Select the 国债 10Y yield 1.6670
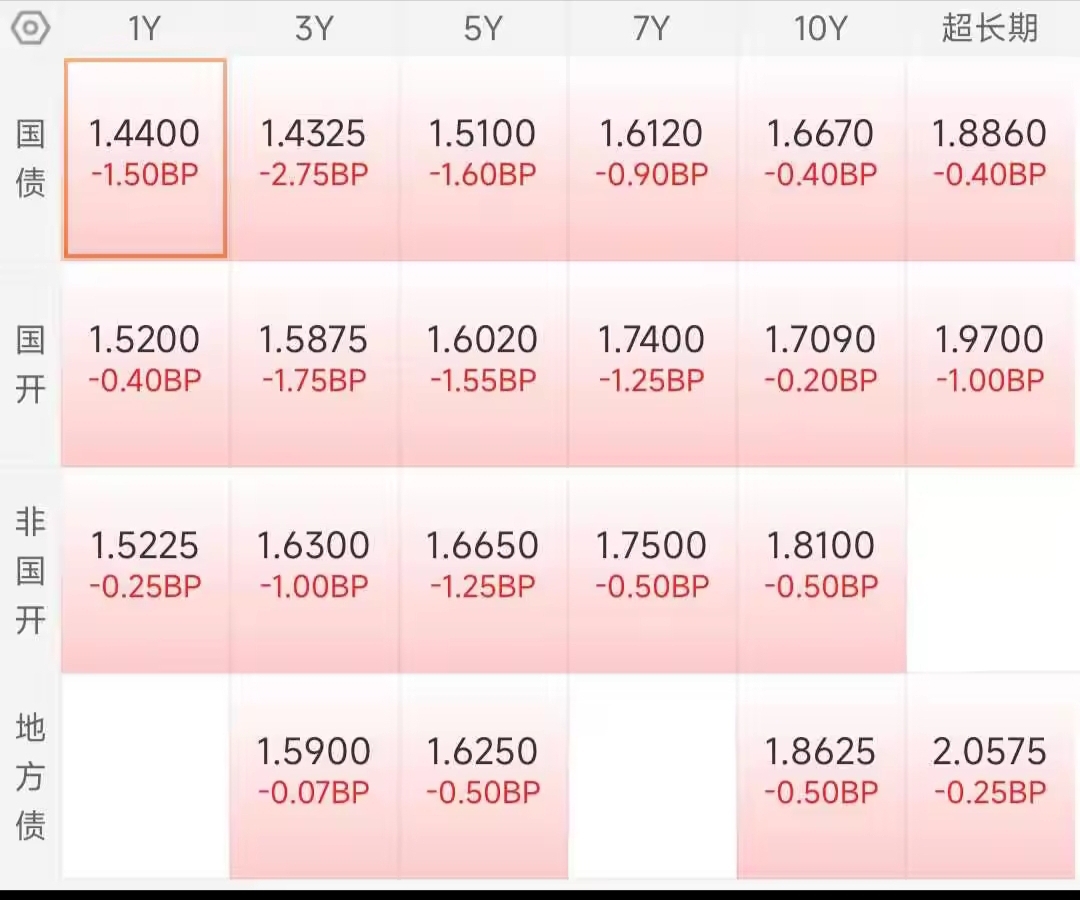 pos(821,158)
